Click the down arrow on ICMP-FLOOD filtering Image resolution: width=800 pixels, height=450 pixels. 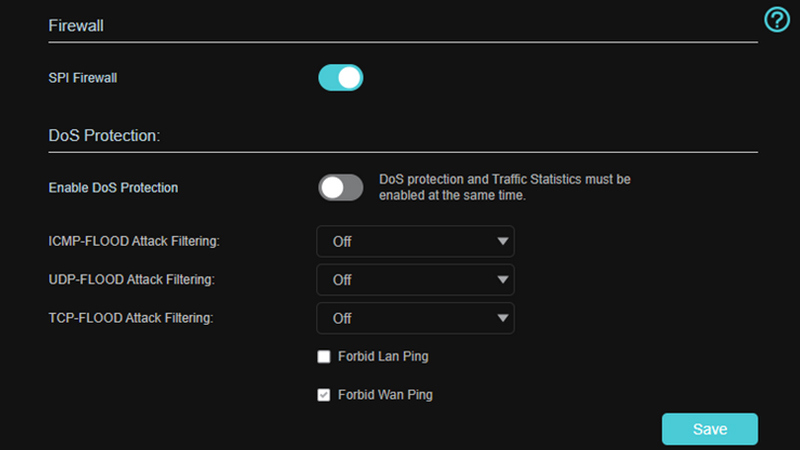point(501,241)
